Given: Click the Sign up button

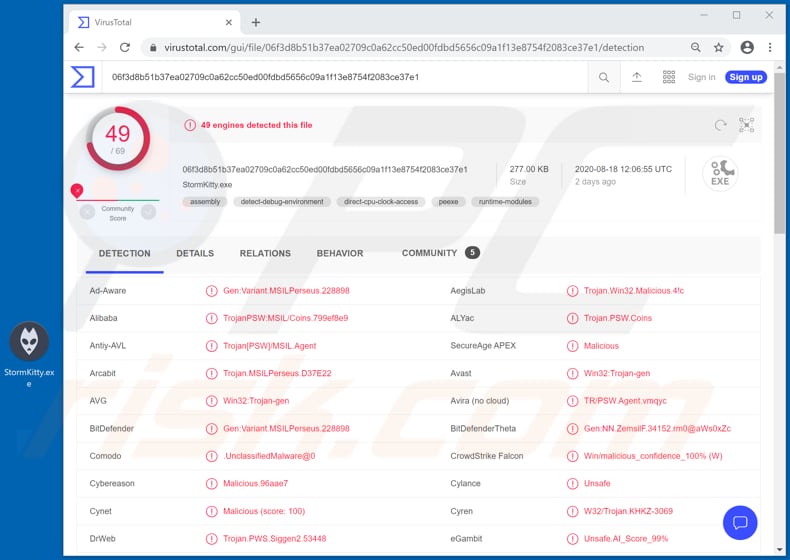Looking at the screenshot, I should coord(745,77).
